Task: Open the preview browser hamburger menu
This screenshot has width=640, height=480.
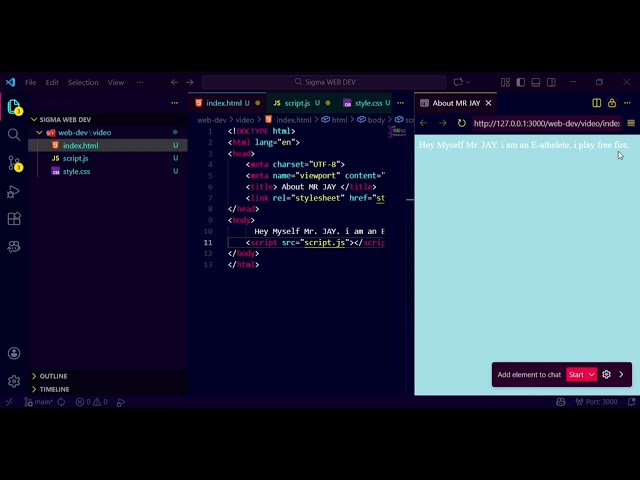Action: [631, 123]
